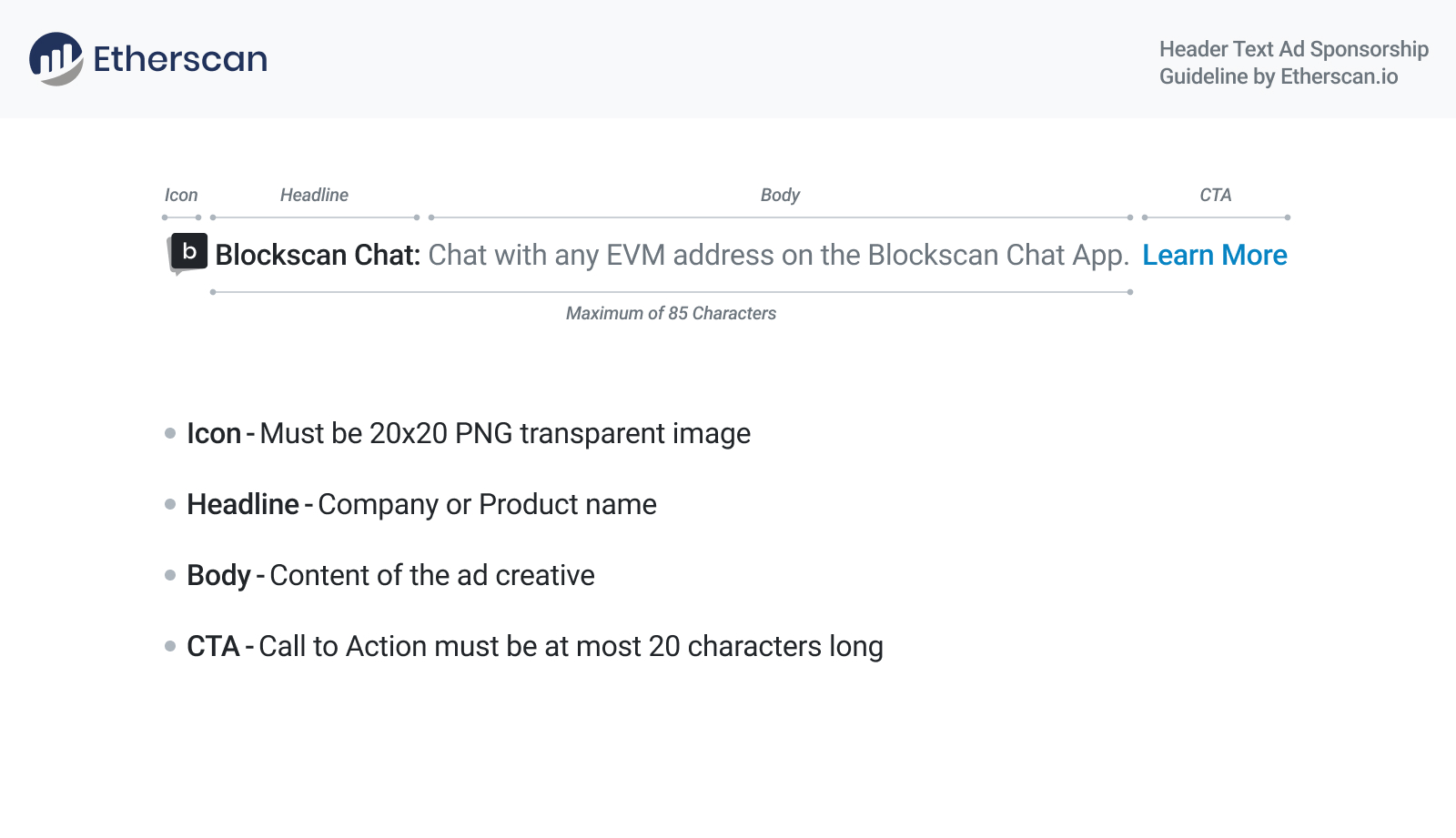Click the italic 'Body' label above the ad

point(780,196)
